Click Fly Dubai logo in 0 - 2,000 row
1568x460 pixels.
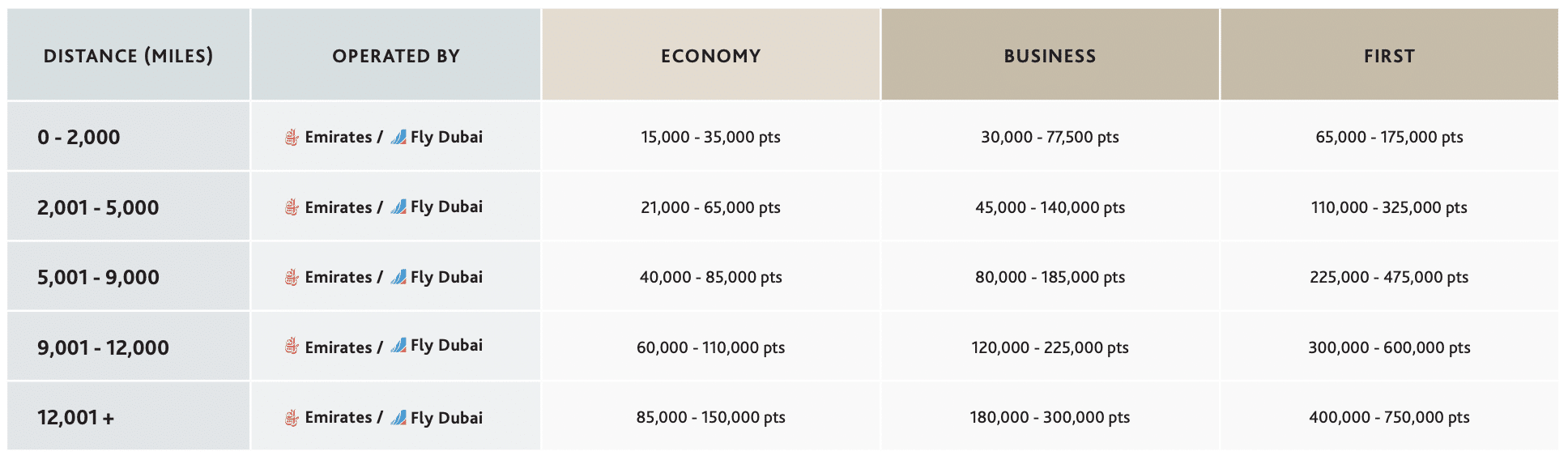click(398, 137)
